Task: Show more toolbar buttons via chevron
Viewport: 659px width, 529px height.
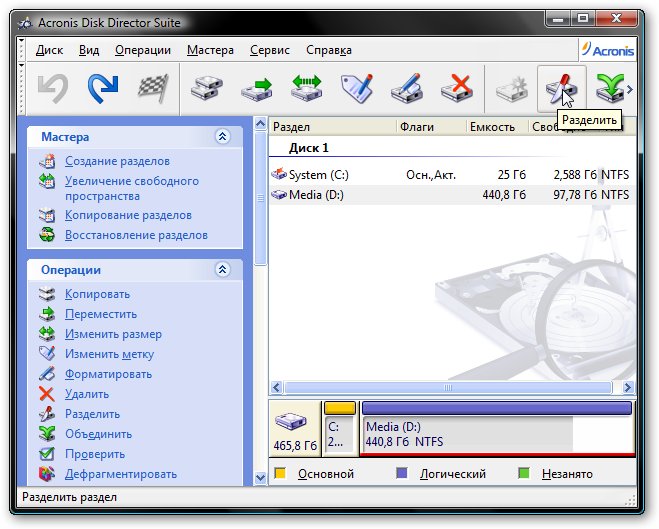Action: tap(630, 89)
